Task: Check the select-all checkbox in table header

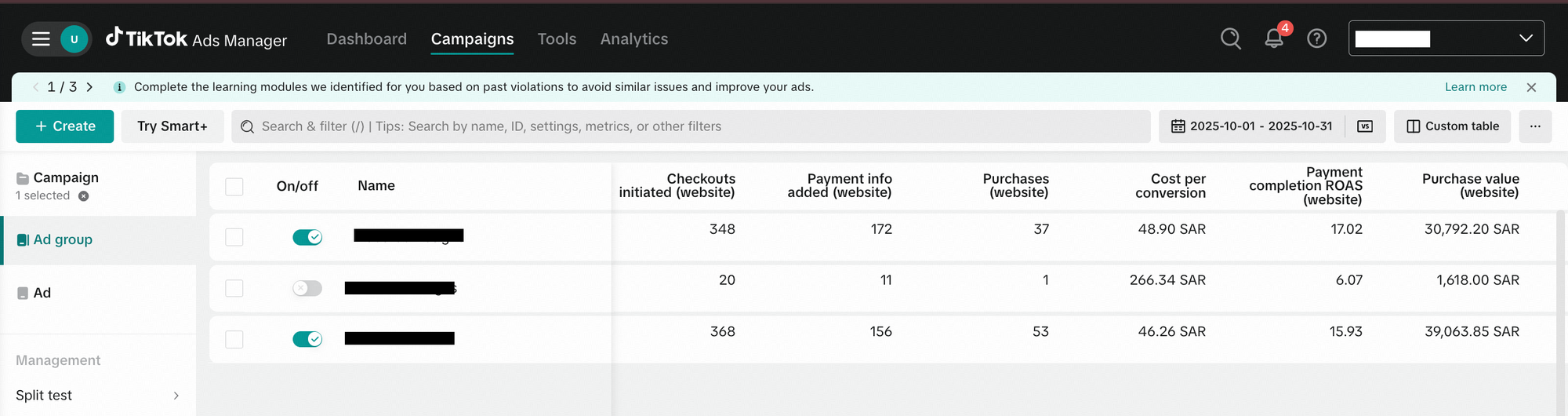Action: pyautogui.click(x=234, y=186)
